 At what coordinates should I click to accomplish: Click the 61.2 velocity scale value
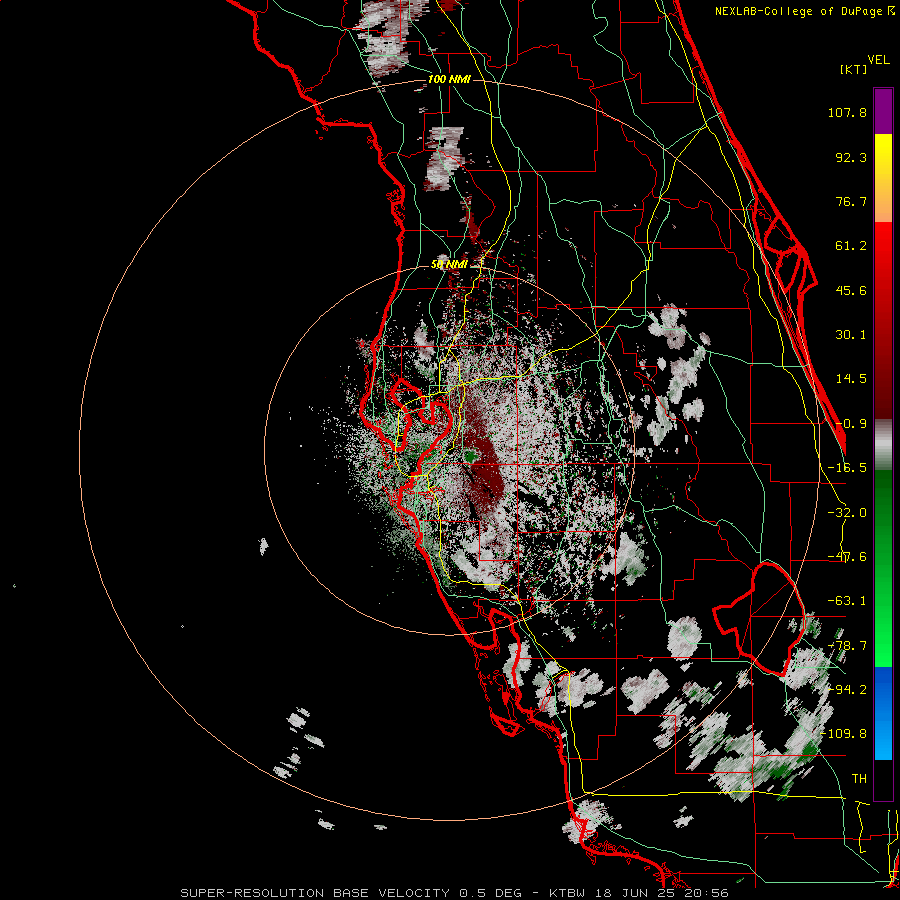click(851, 246)
